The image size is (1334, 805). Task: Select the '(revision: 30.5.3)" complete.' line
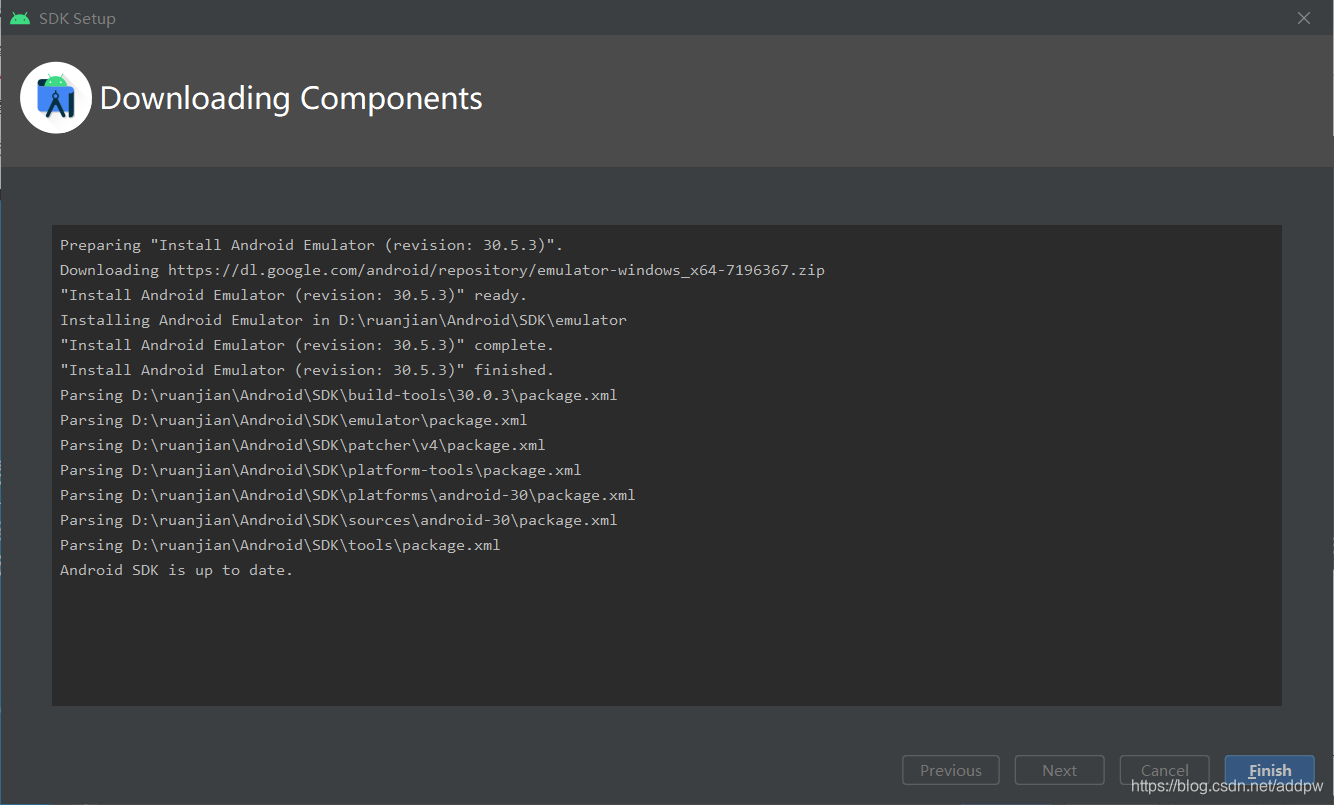coord(307,345)
